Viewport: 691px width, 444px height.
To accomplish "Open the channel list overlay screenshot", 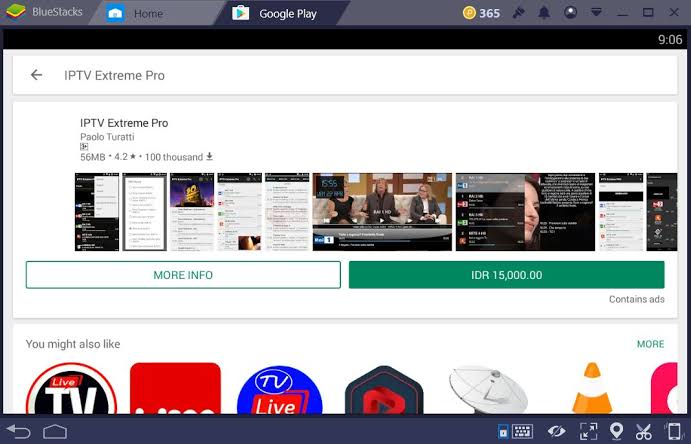I will click(x=525, y=212).
